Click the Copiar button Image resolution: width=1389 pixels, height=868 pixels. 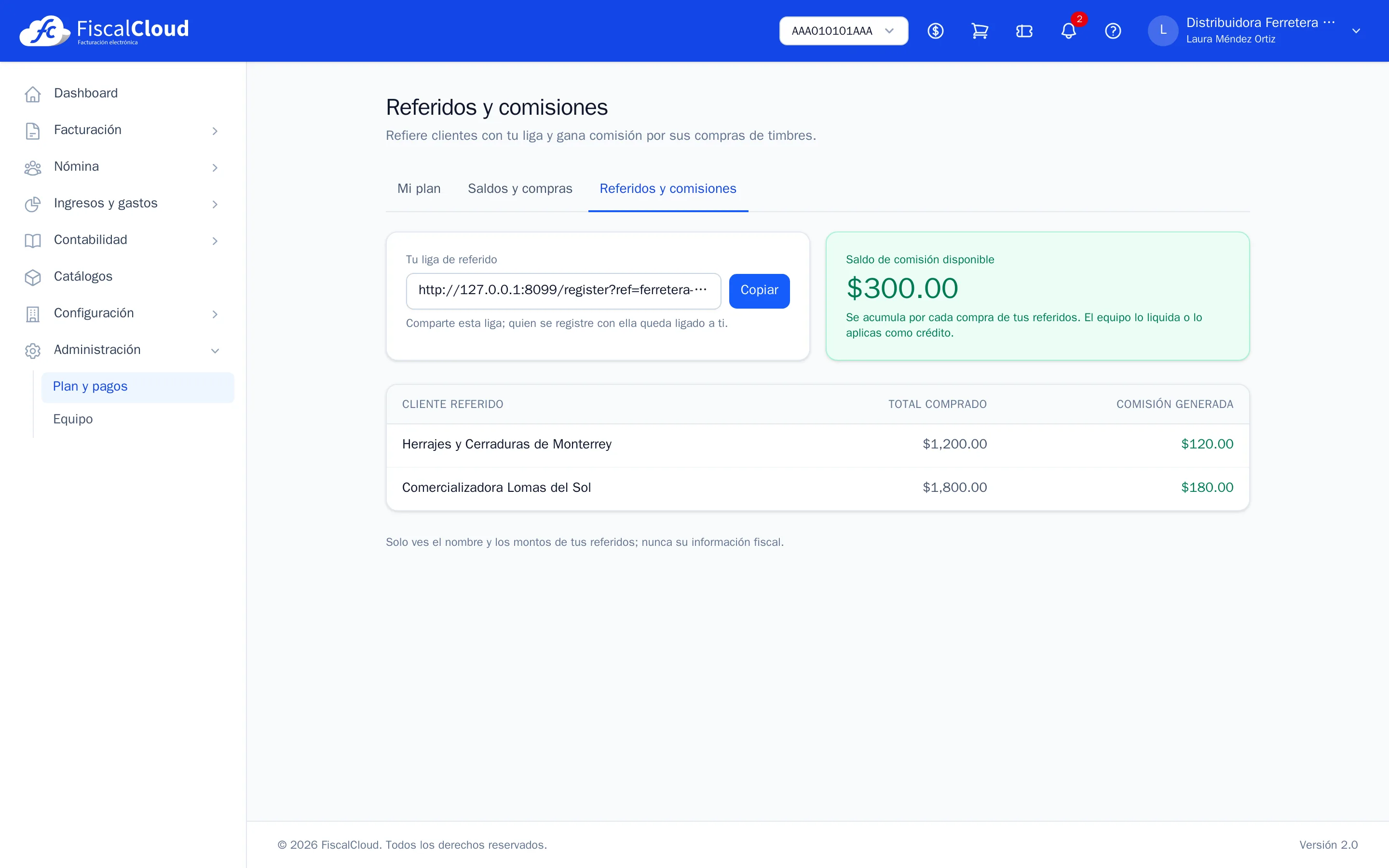pyautogui.click(x=759, y=290)
